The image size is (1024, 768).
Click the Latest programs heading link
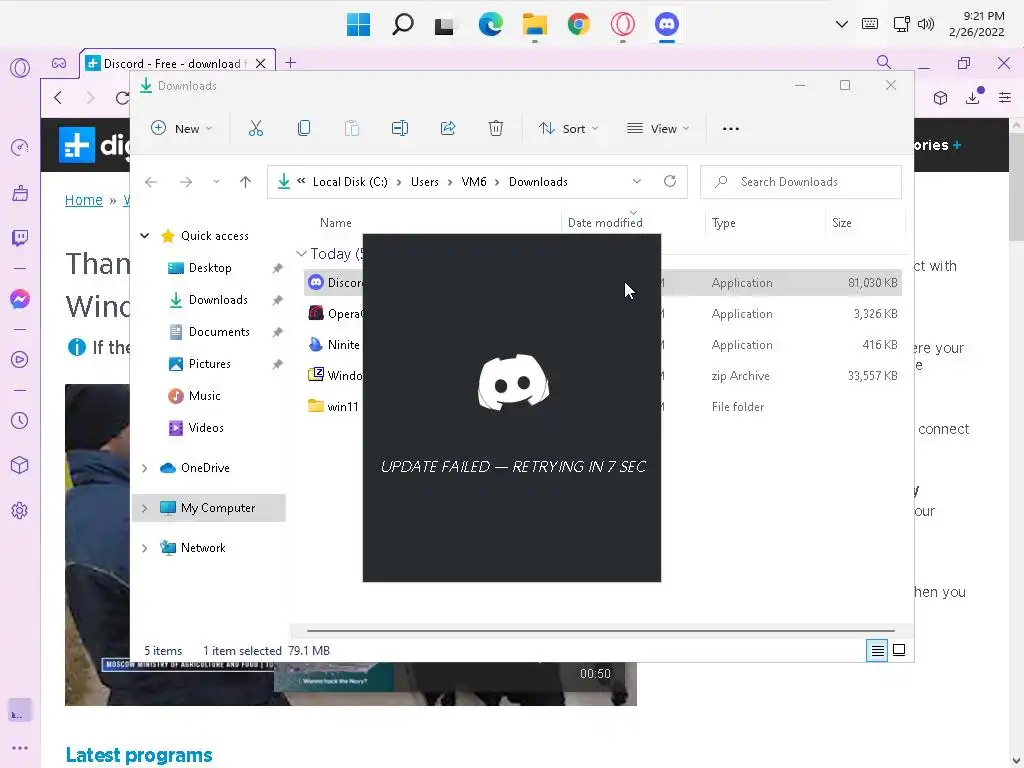click(139, 755)
